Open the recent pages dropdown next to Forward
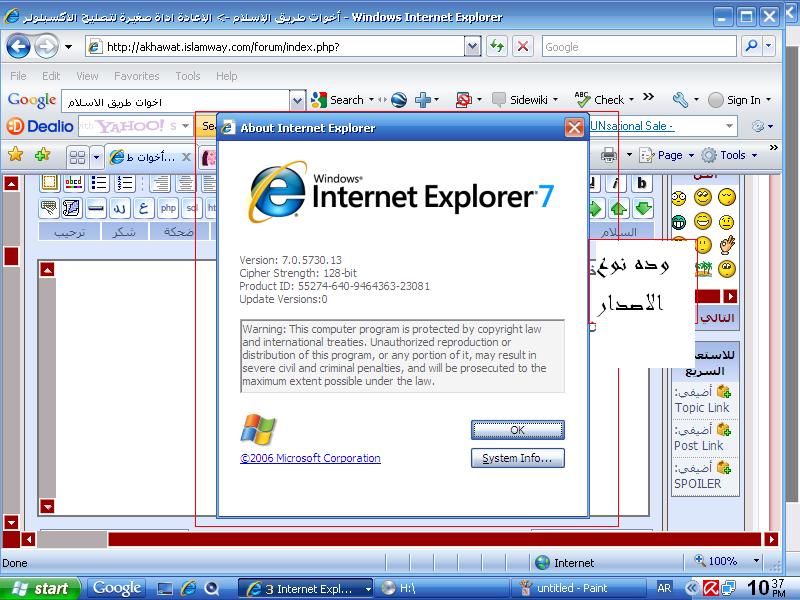The image size is (800, 600). click(x=68, y=47)
